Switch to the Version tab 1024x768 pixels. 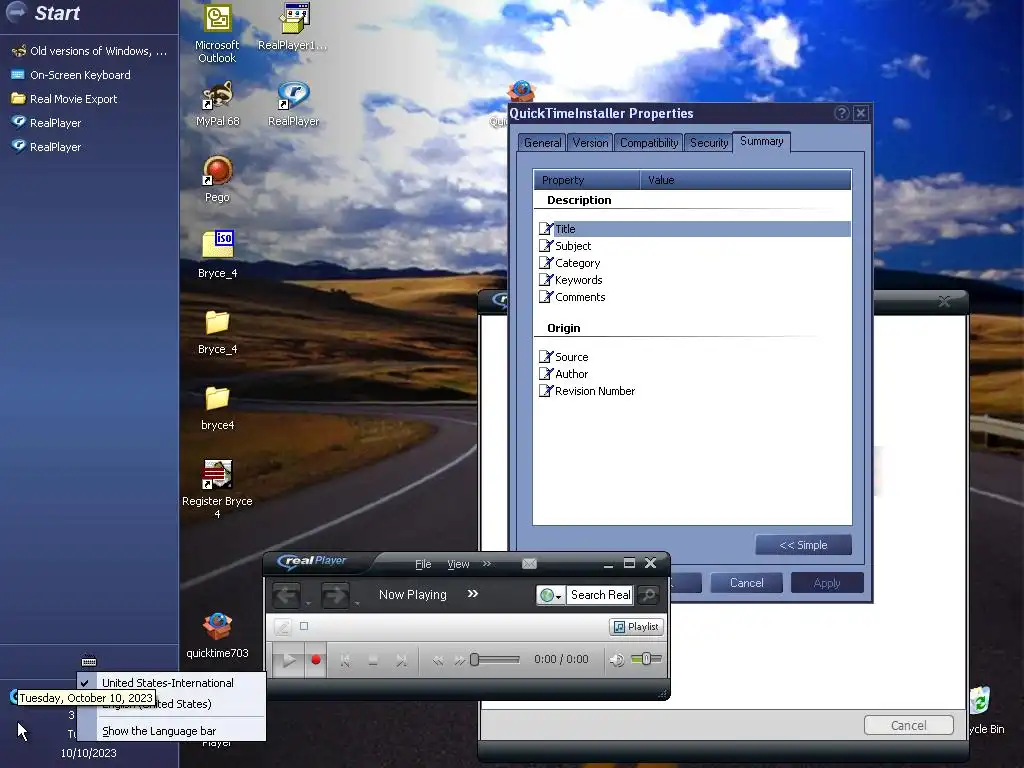pyautogui.click(x=590, y=142)
